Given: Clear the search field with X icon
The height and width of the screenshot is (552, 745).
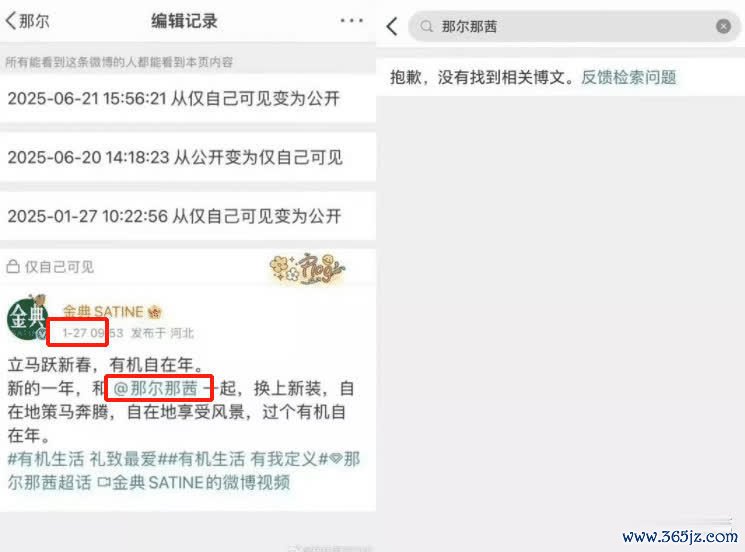Looking at the screenshot, I should coord(723,26).
